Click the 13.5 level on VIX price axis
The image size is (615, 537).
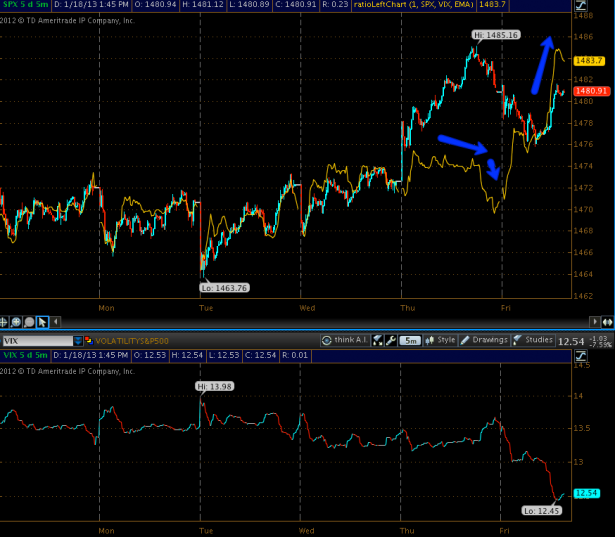pyautogui.click(x=581, y=428)
